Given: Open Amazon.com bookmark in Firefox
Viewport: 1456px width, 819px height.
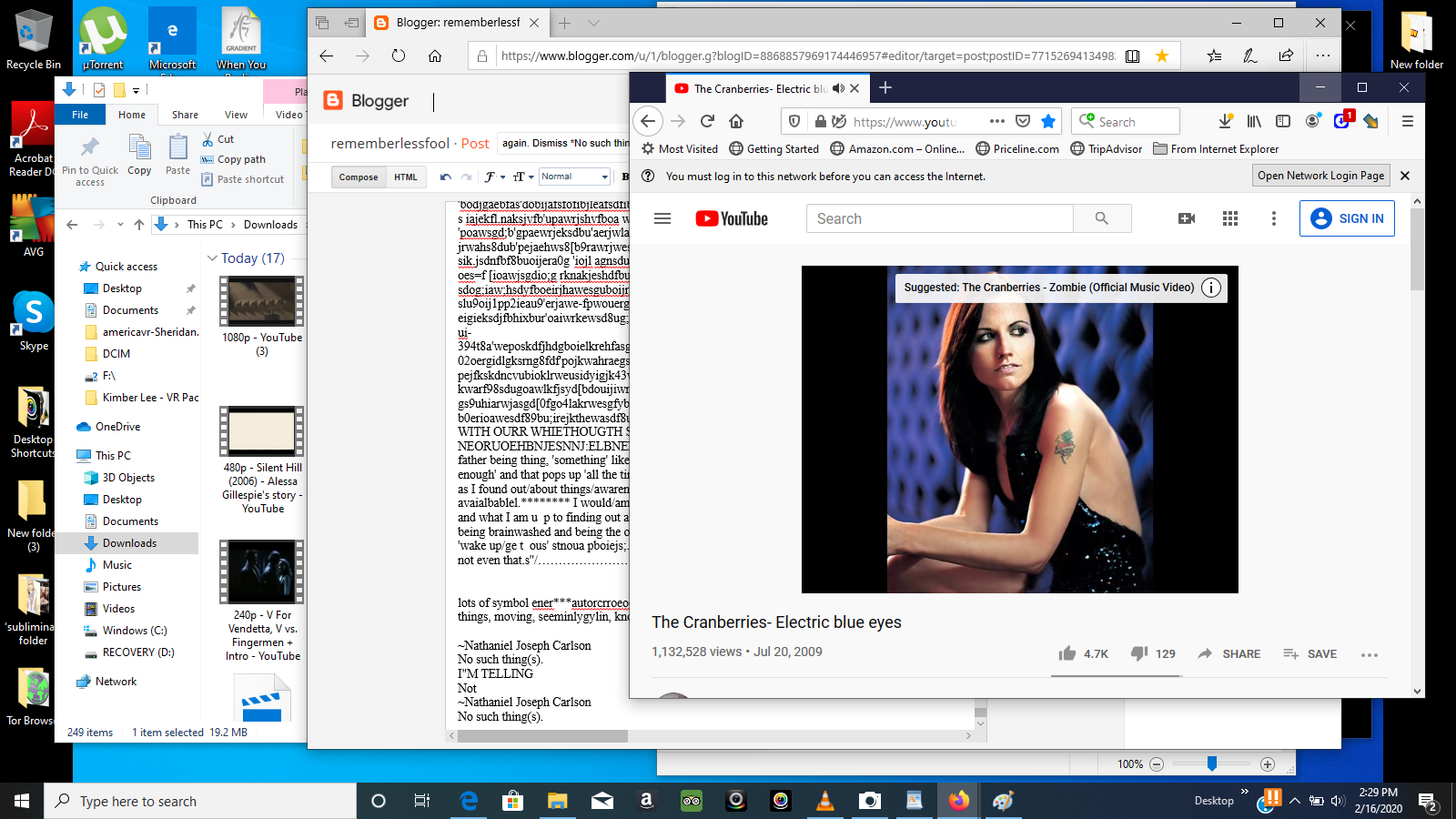Looking at the screenshot, I should (x=896, y=148).
